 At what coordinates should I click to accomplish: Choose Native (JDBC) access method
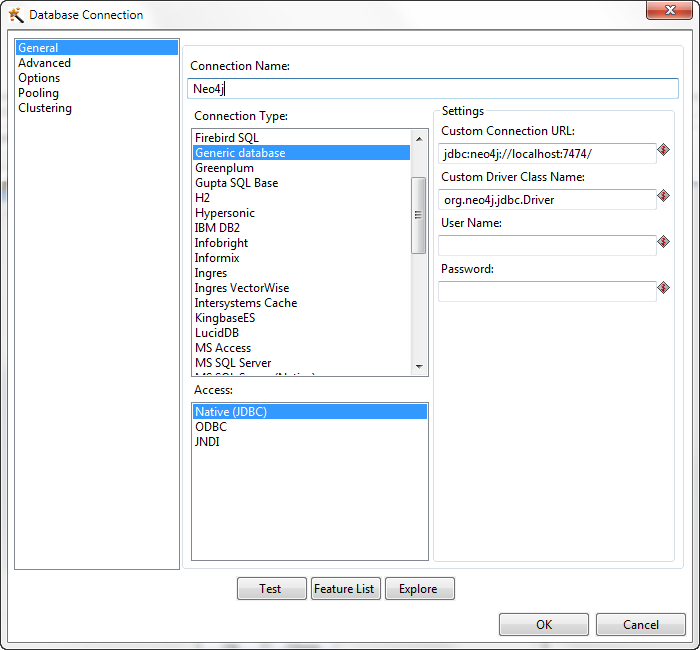click(310, 412)
